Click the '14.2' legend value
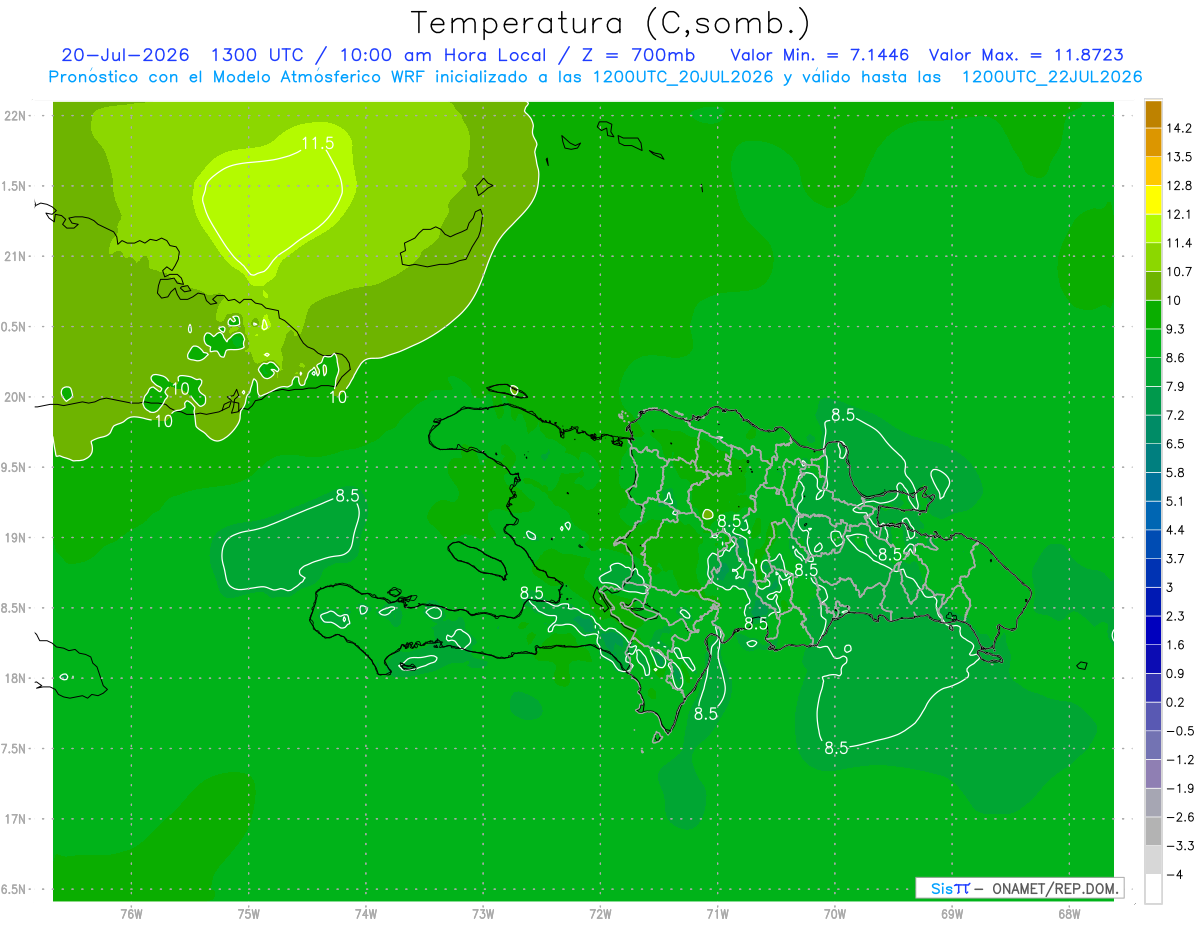 point(1179,128)
